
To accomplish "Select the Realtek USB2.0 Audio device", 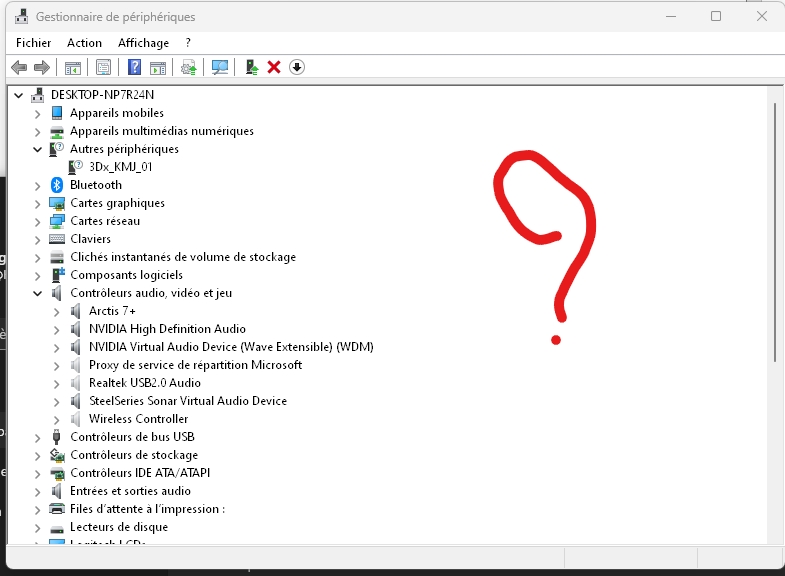I will point(144,383).
